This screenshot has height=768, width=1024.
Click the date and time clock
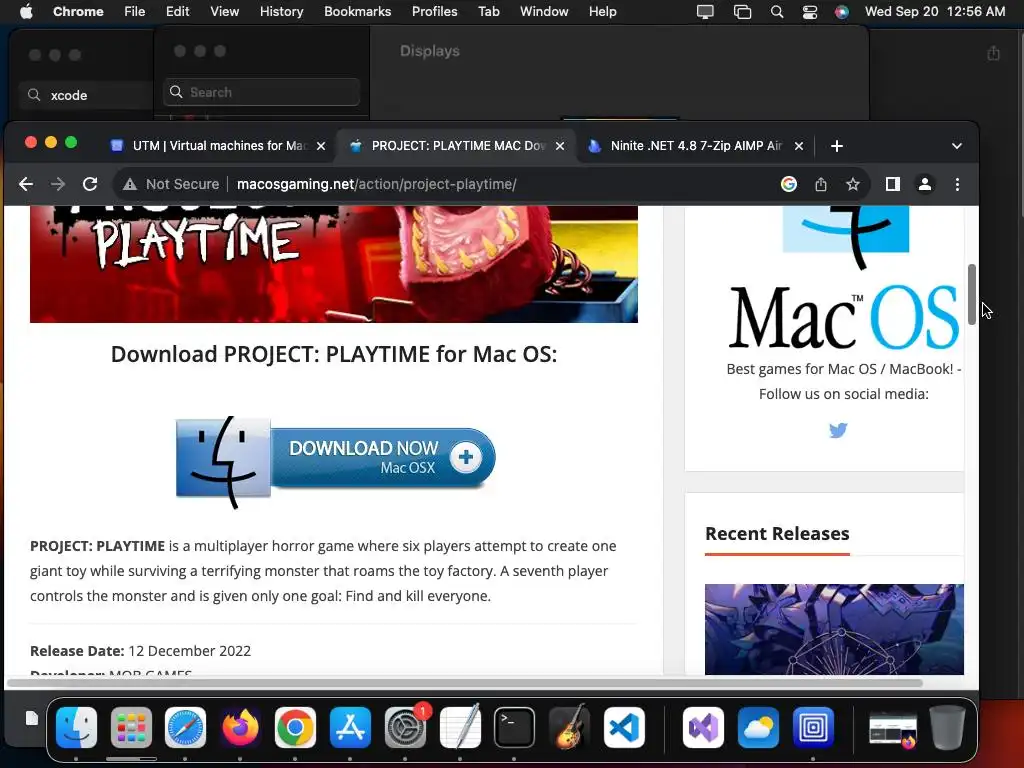click(x=935, y=12)
